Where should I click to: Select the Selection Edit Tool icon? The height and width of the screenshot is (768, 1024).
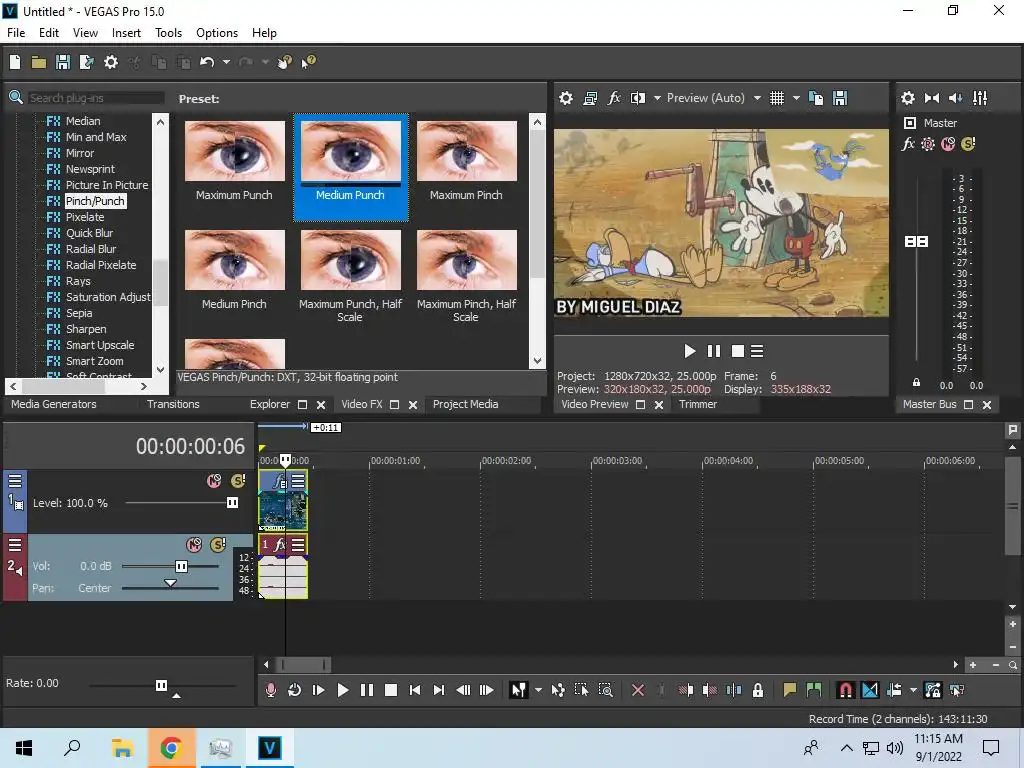tap(581, 690)
